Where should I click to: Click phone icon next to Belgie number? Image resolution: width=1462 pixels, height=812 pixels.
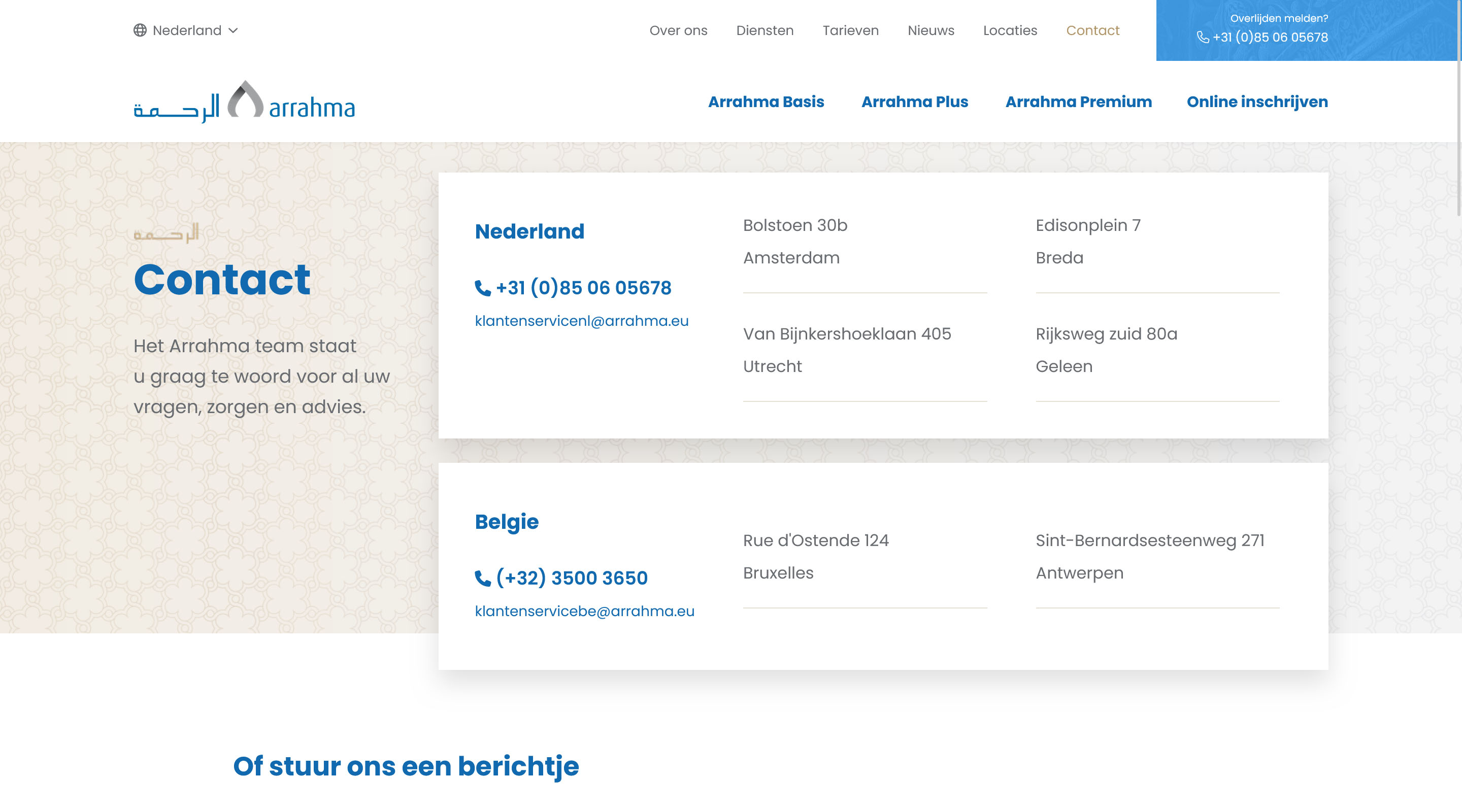[482, 578]
